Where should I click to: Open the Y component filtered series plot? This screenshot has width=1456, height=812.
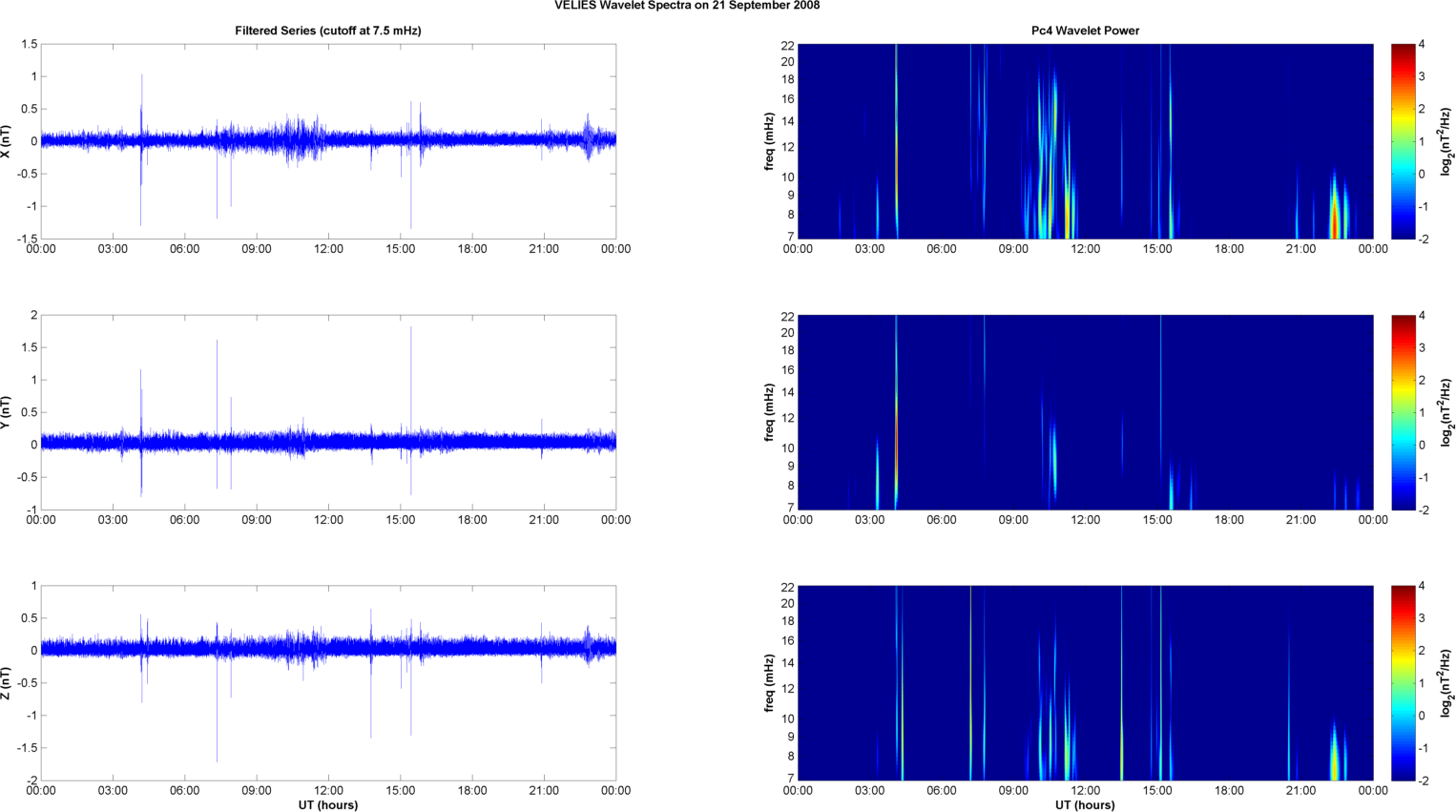coord(328,412)
